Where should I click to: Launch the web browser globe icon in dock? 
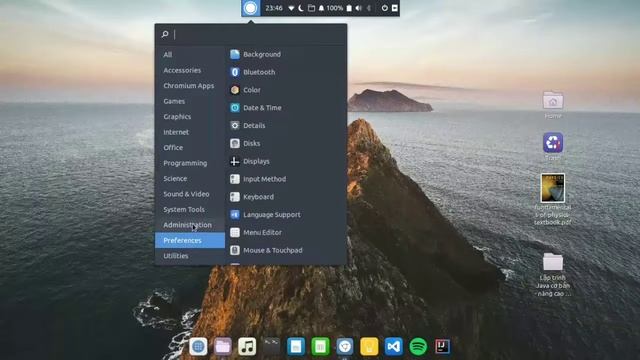(198, 347)
